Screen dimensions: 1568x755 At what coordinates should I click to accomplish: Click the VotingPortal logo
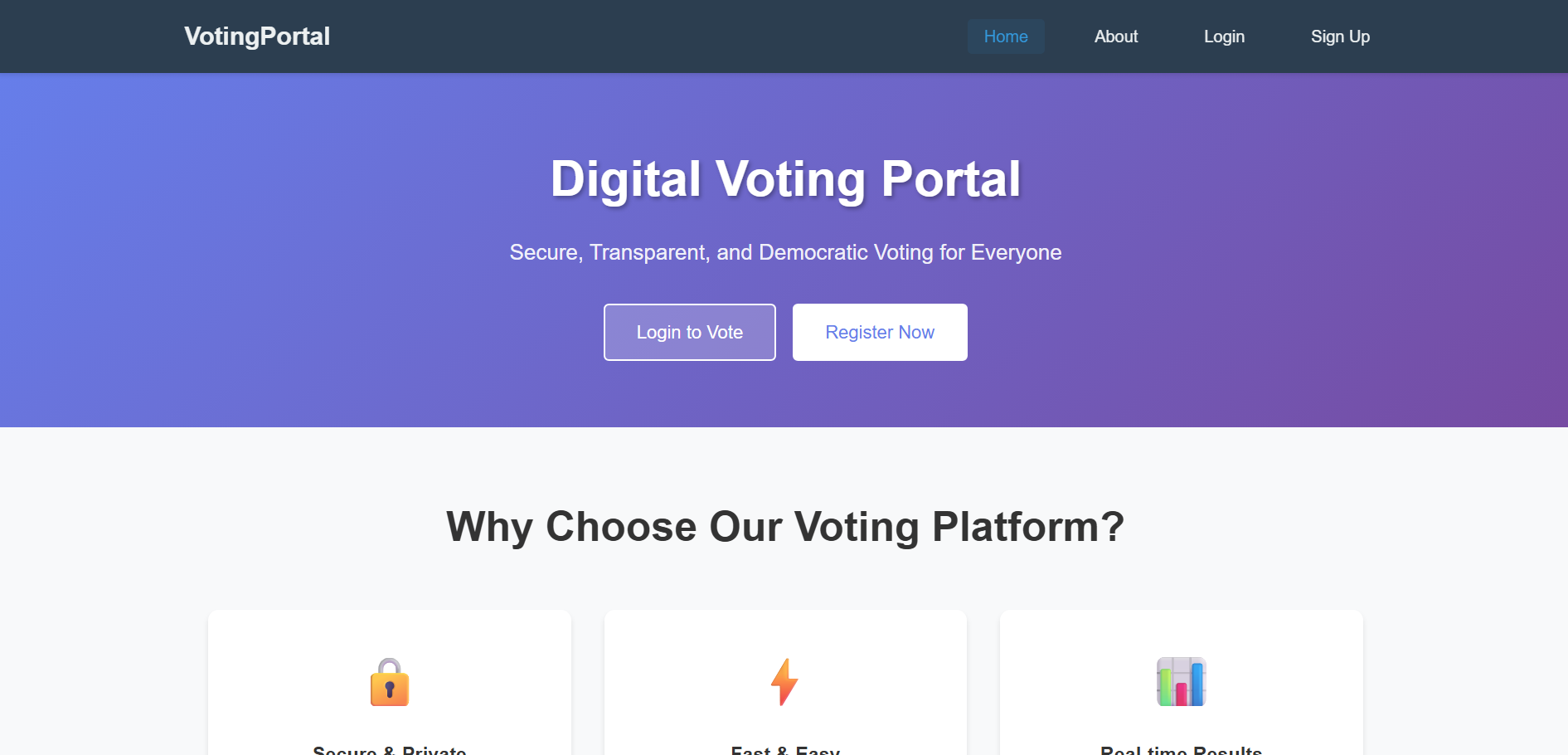click(x=257, y=37)
